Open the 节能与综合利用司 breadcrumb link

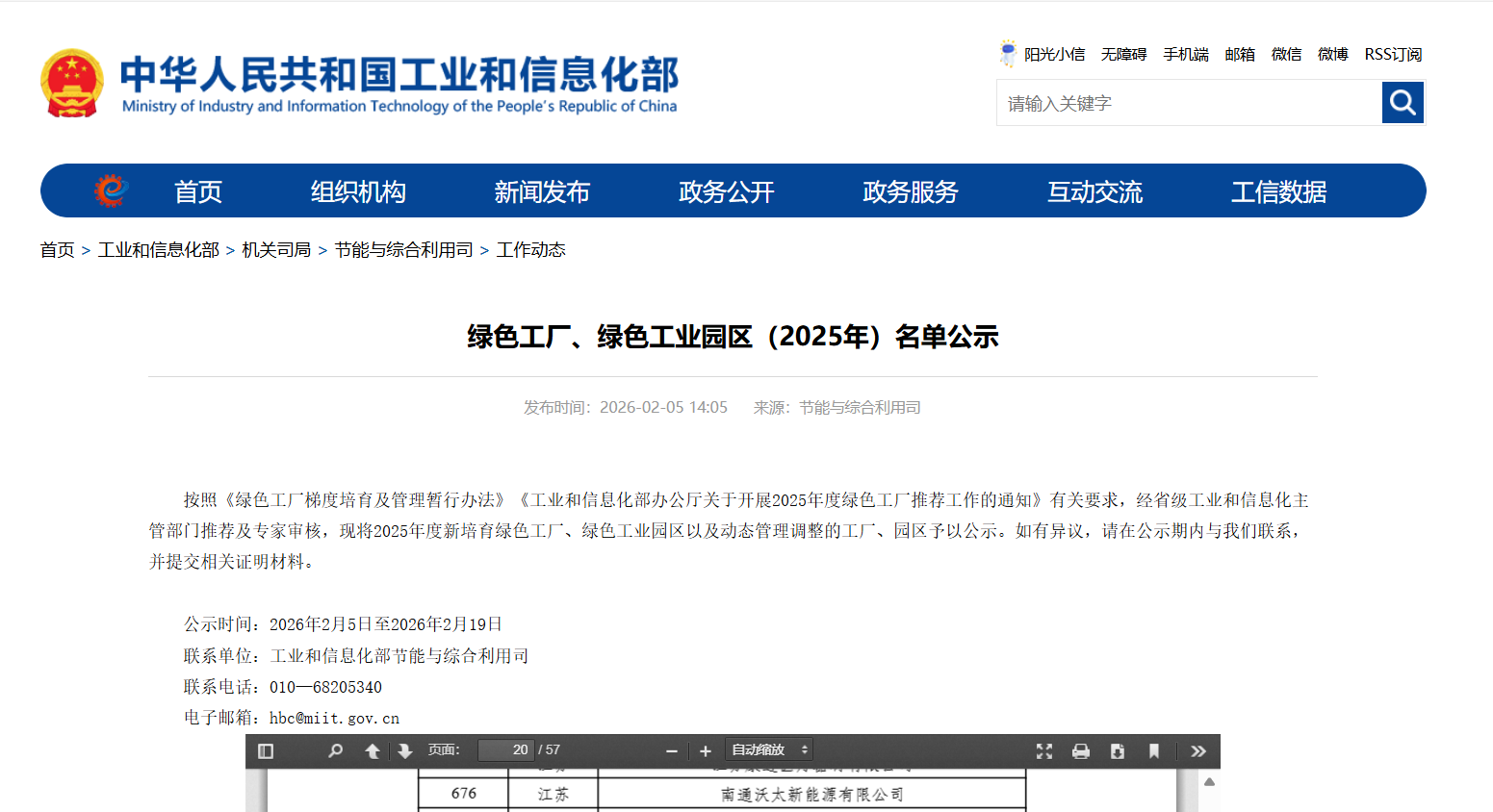click(403, 249)
